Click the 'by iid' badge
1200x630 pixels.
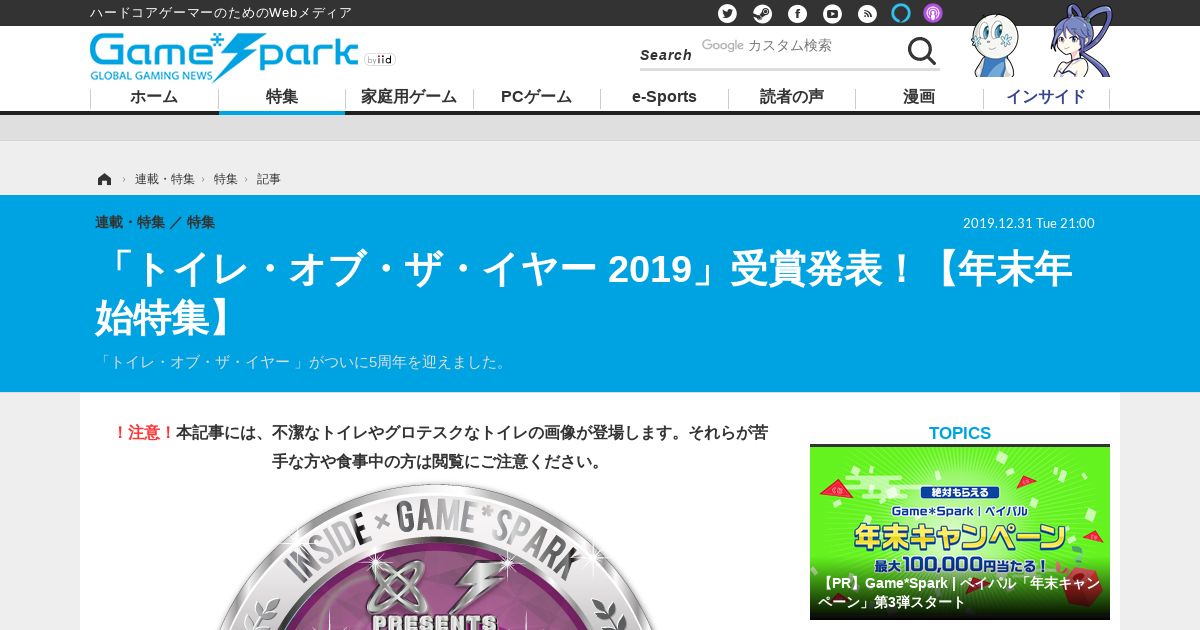coord(380,60)
